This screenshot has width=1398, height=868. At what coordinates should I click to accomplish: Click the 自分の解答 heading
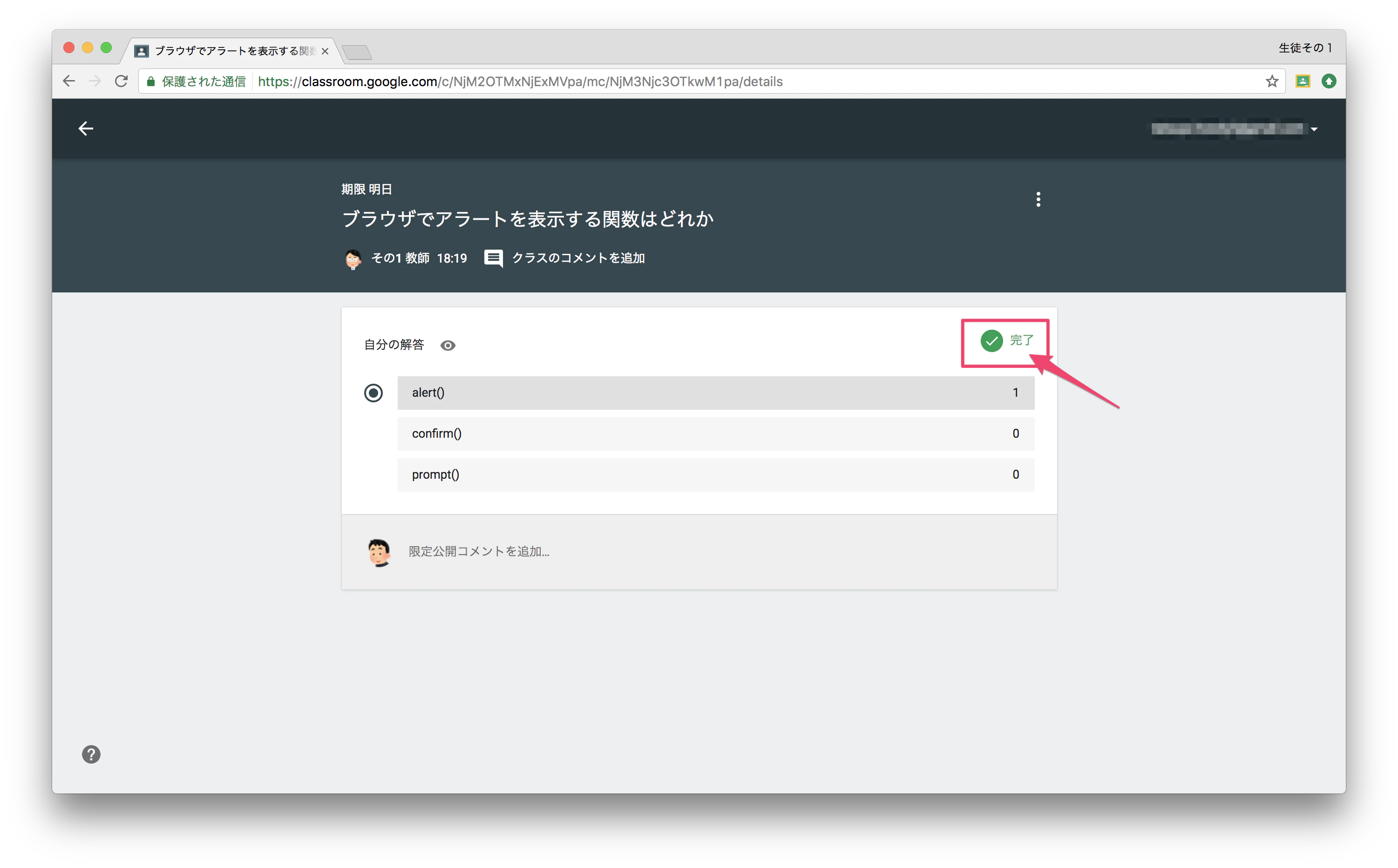(394, 345)
